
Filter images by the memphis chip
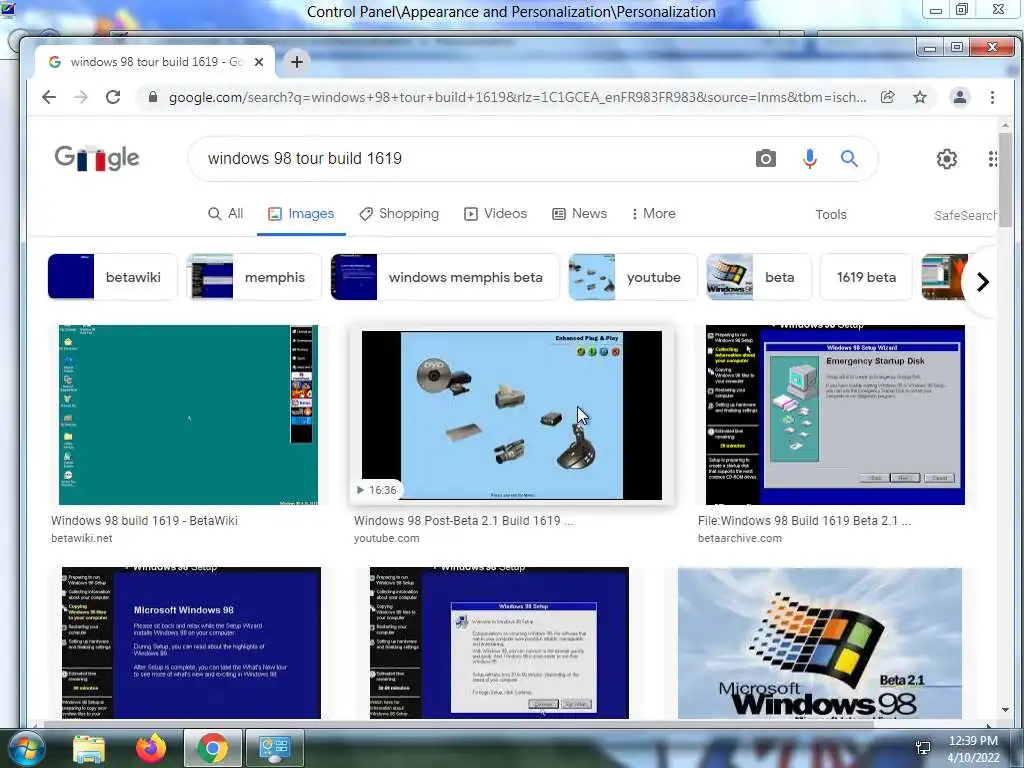254,277
